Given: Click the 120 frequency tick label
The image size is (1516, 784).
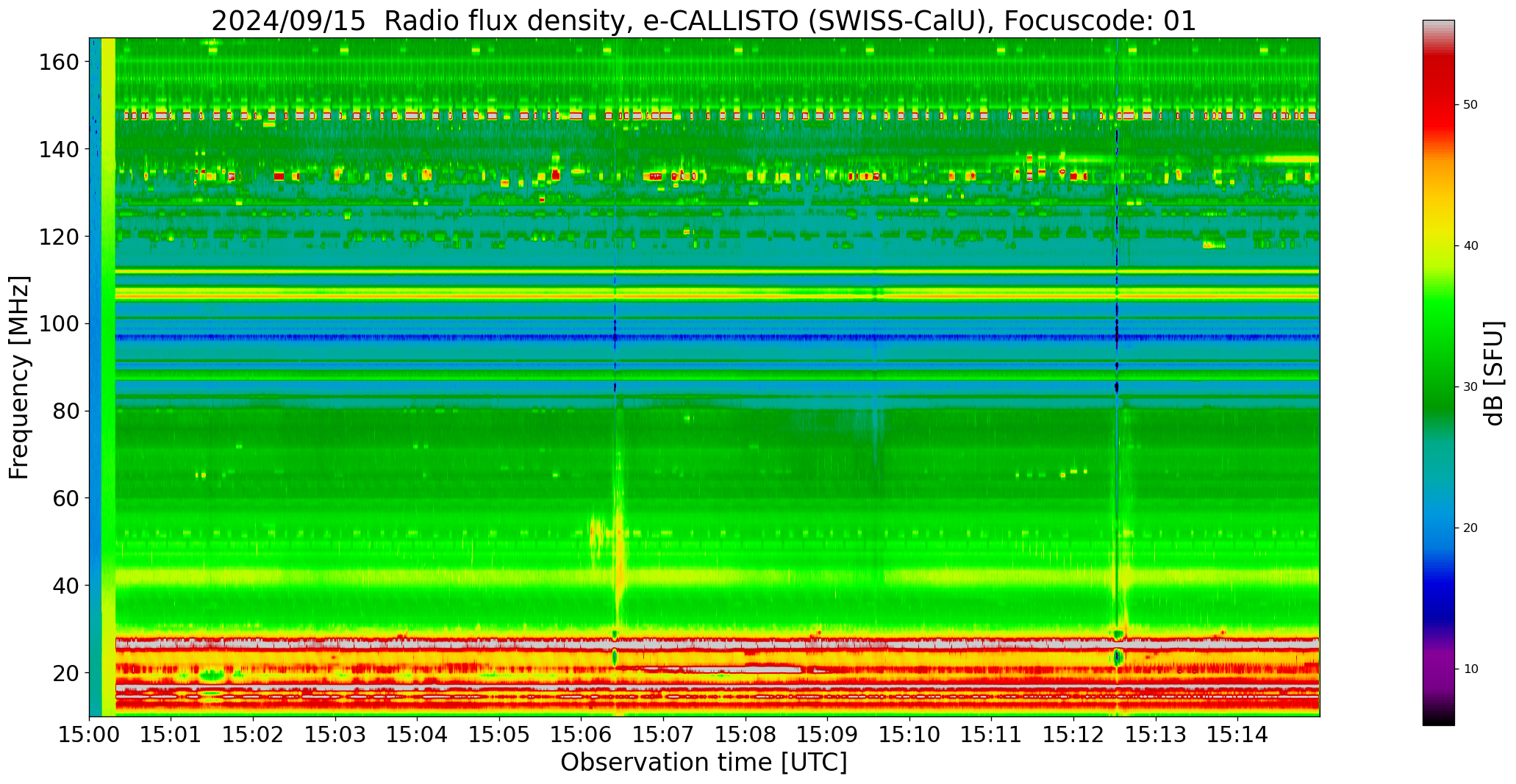Looking at the screenshot, I should click(58, 237).
